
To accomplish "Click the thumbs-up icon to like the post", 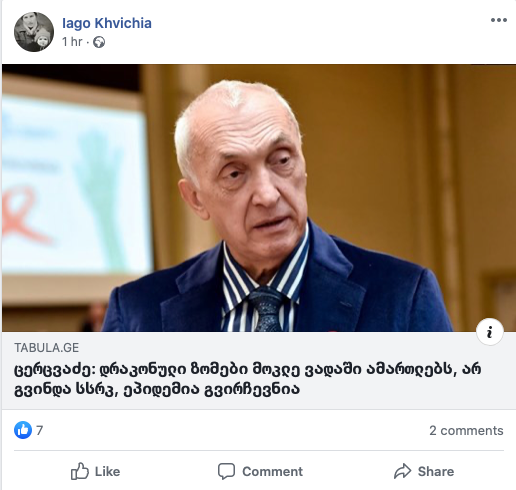I will (x=80, y=471).
